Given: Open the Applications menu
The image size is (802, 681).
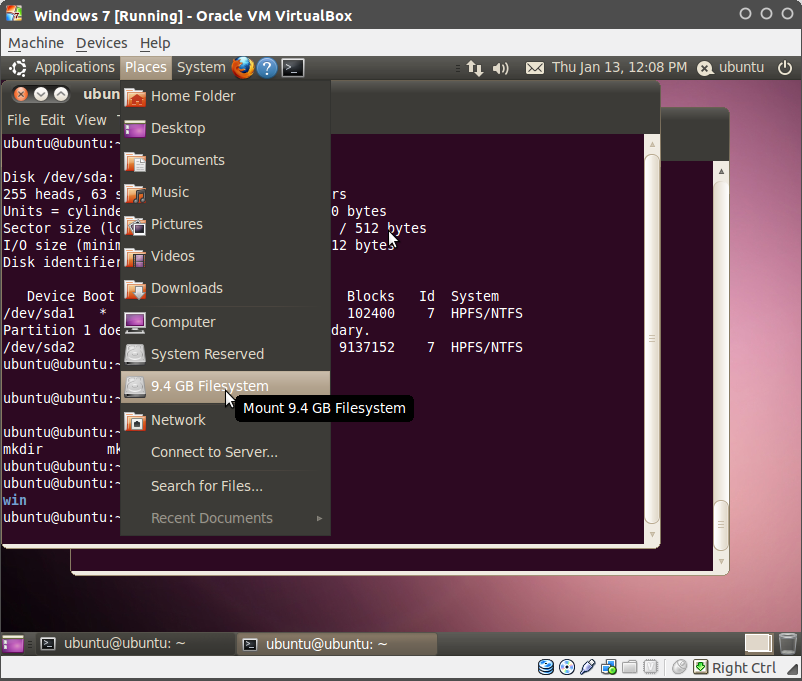Looking at the screenshot, I should point(75,68).
